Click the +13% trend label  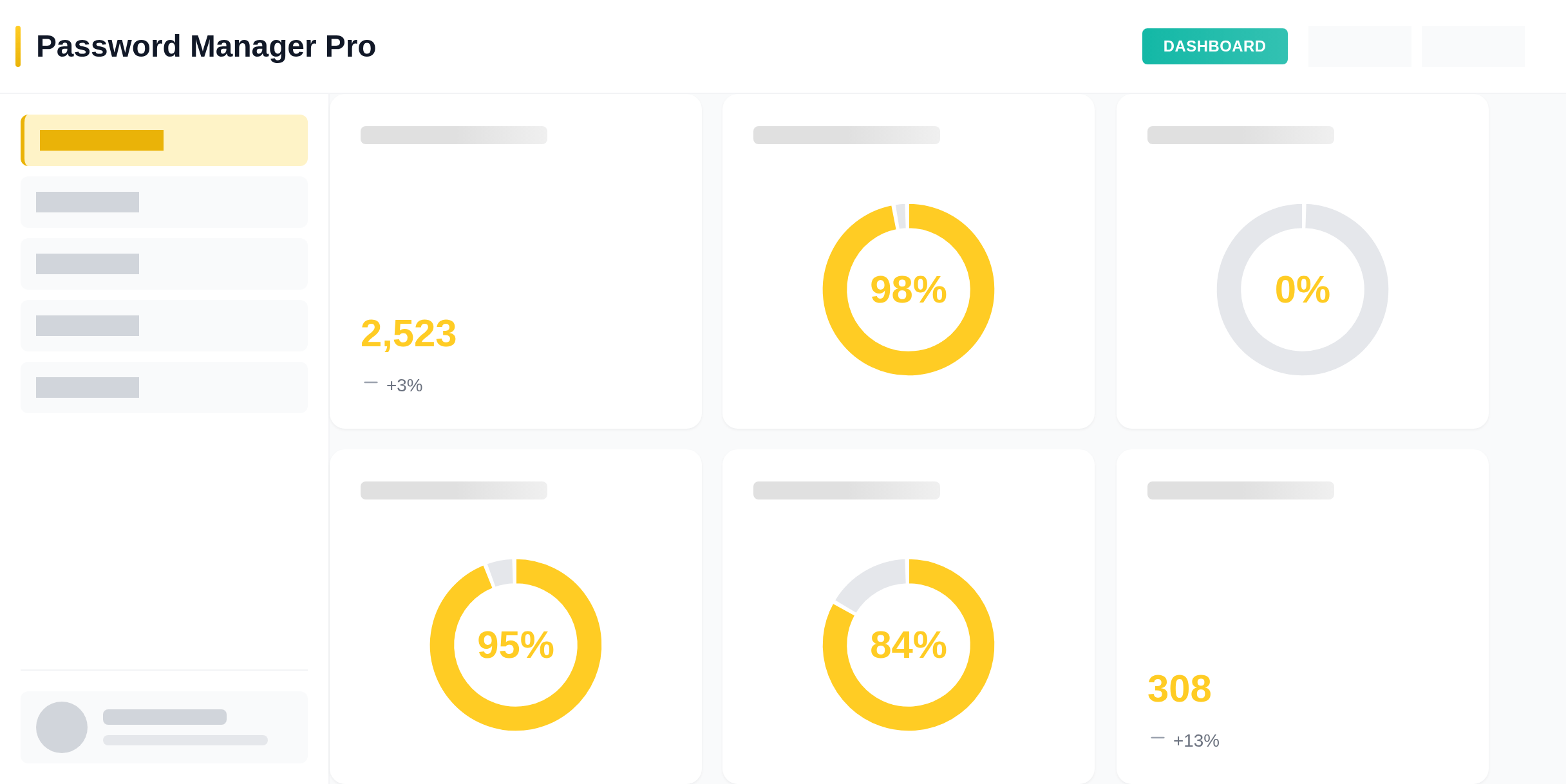(x=1196, y=741)
